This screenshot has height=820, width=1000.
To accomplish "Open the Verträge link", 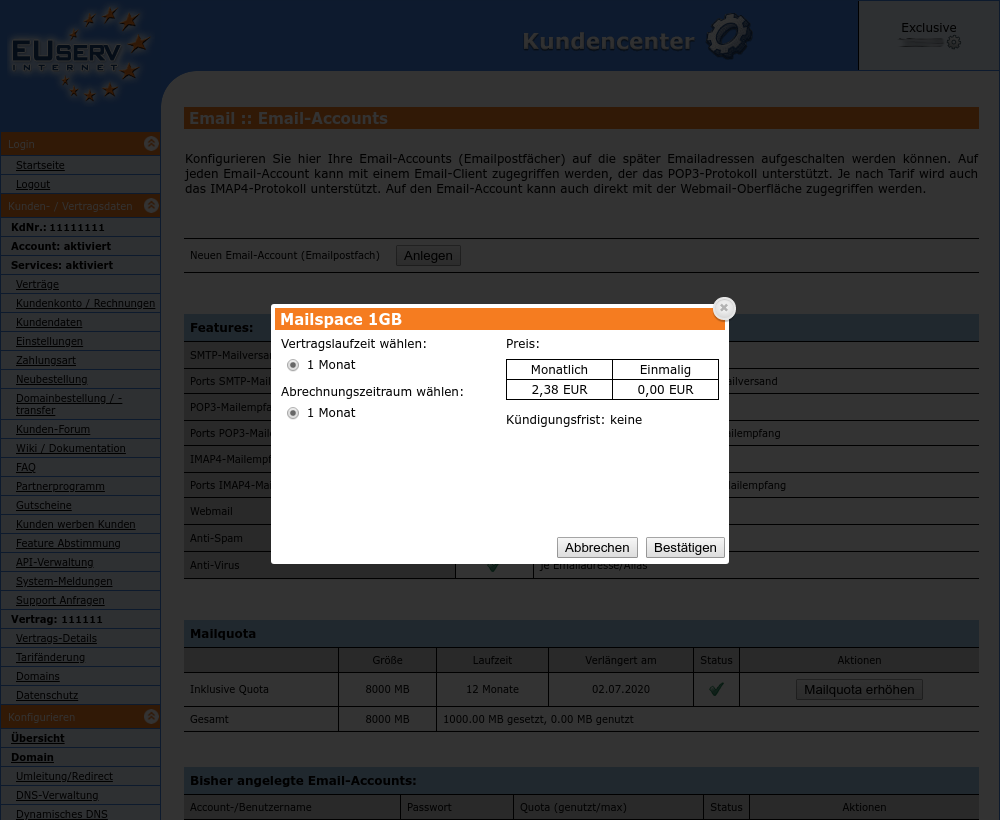I will click(37, 284).
